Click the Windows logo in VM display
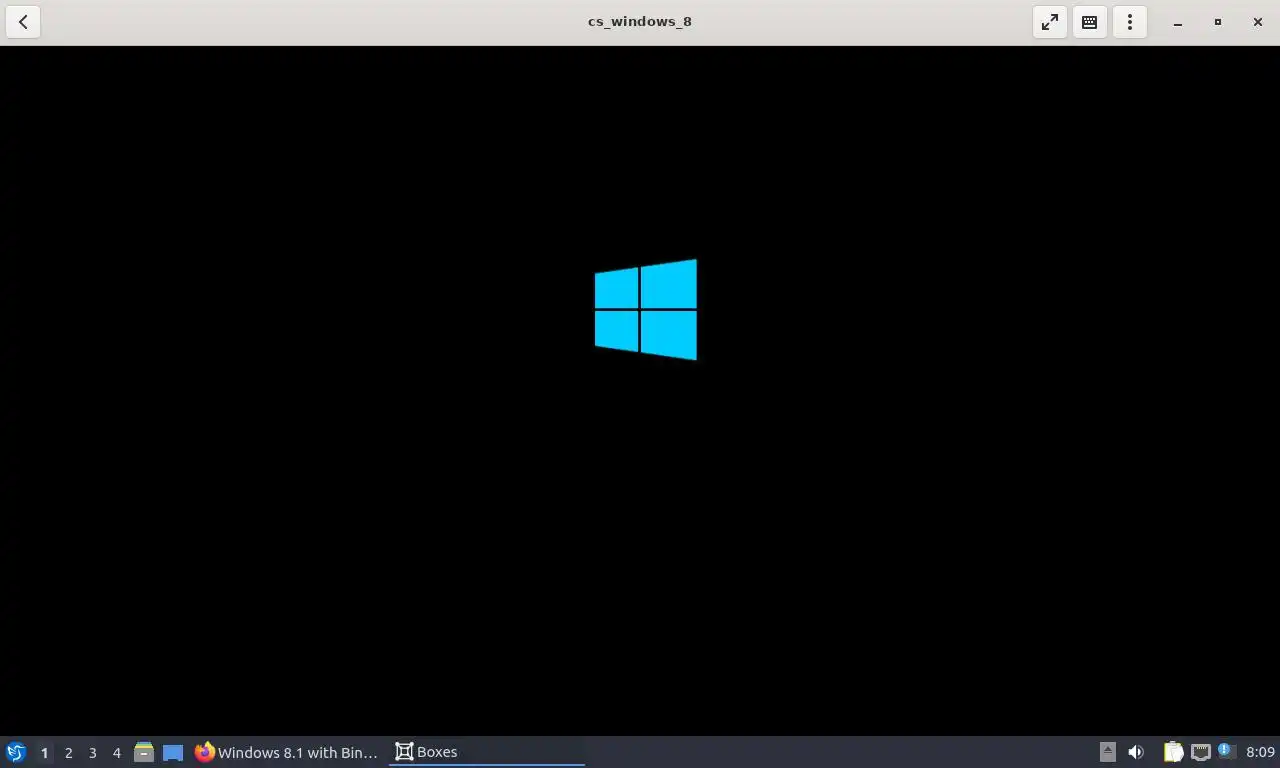1280x768 pixels. coord(646,310)
